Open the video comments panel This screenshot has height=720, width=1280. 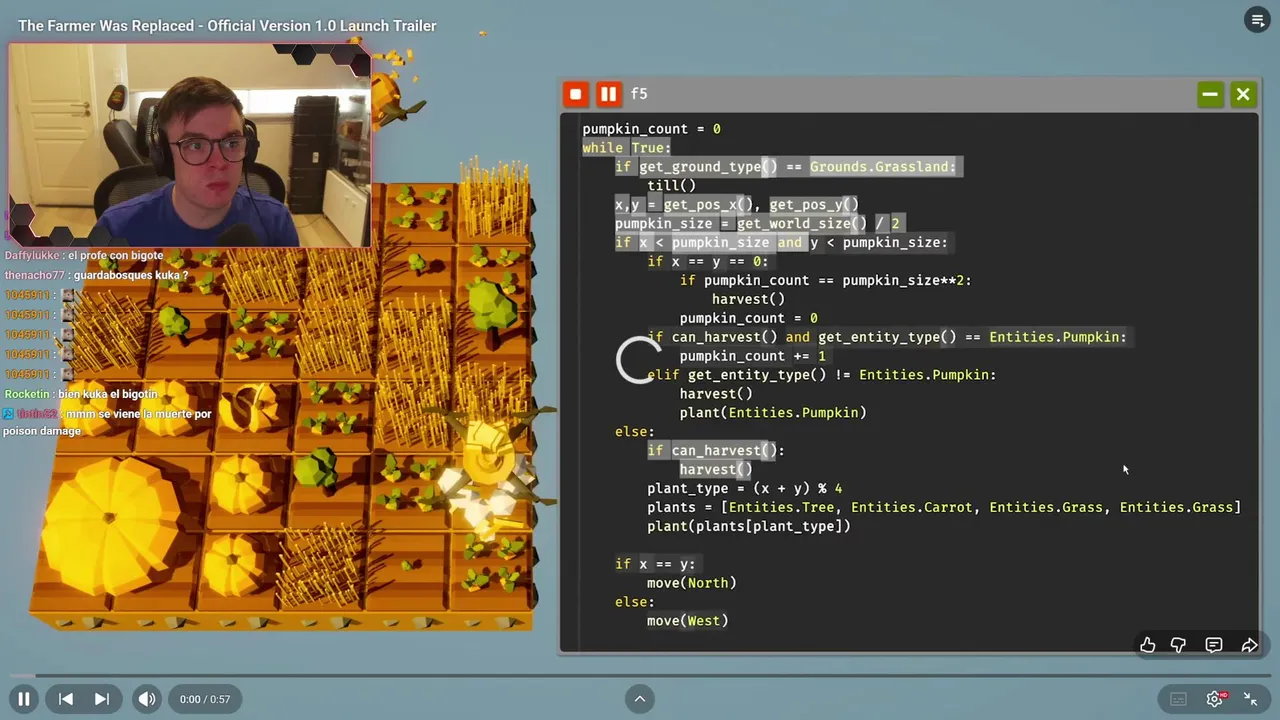[1214, 645]
